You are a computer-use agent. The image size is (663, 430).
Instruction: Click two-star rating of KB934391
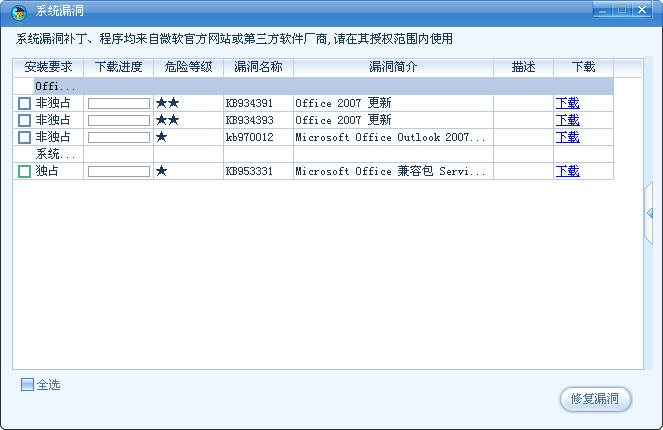tap(168, 103)
